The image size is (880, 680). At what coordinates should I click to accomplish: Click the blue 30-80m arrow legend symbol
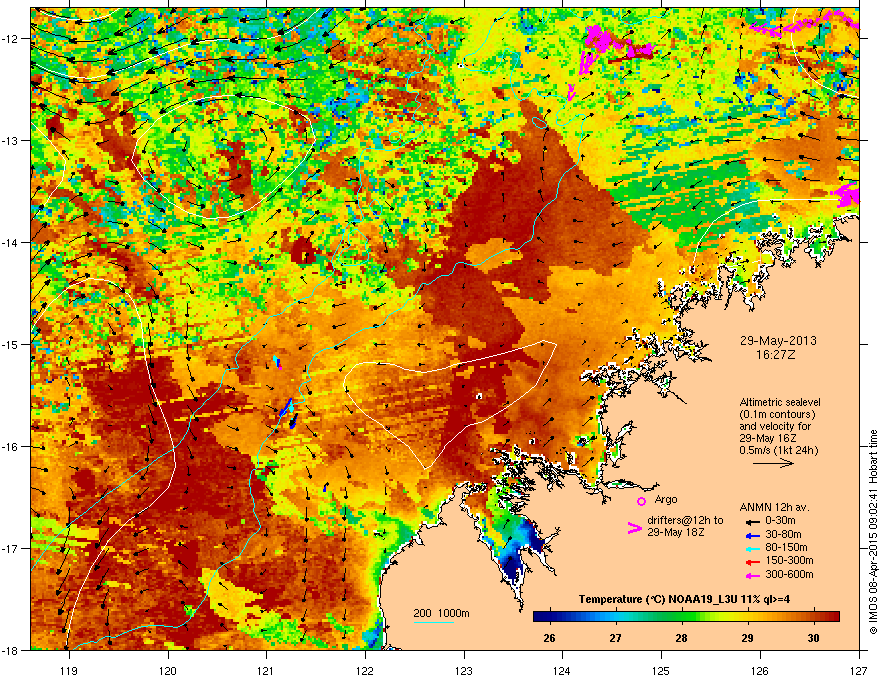click(x=752, y=535)
